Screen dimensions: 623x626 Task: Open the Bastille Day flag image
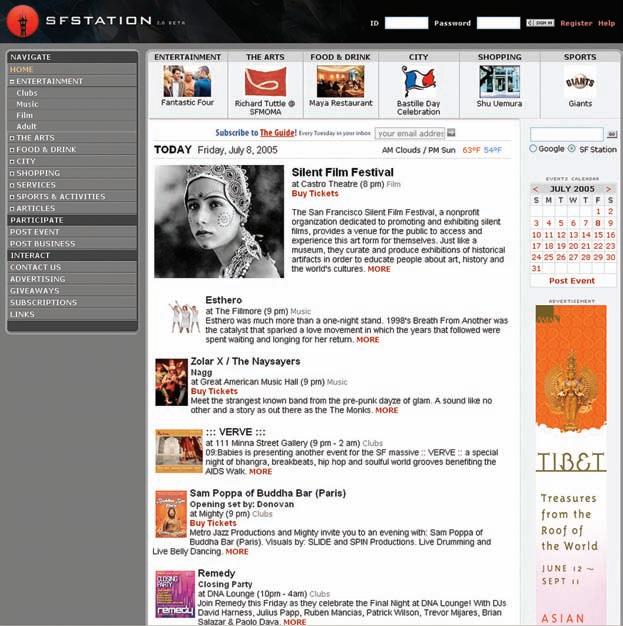(x=418, y=82)
